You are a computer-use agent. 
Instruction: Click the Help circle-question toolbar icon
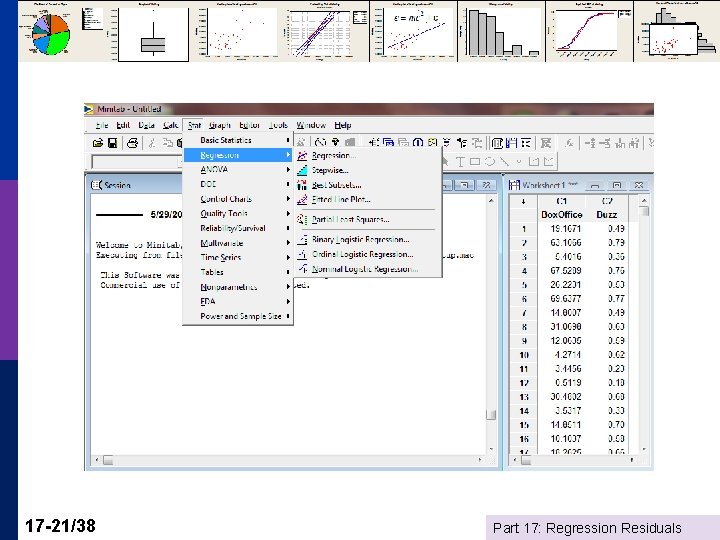point(418,143)
